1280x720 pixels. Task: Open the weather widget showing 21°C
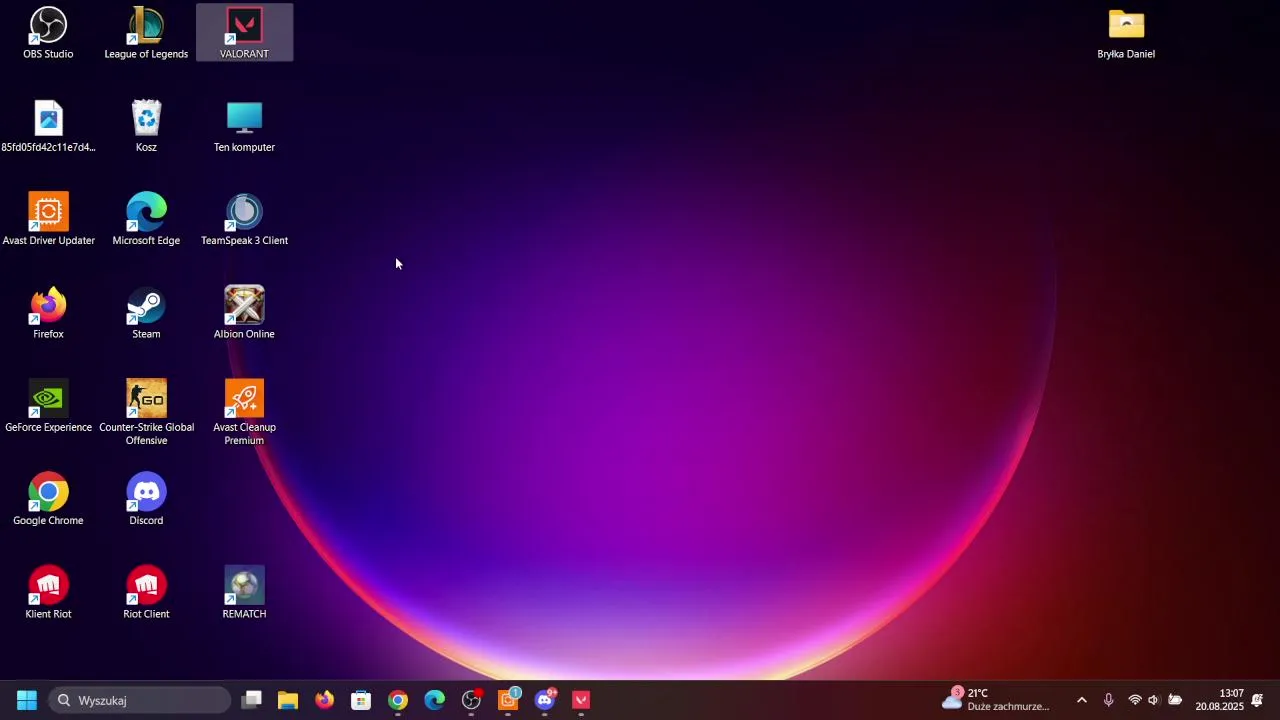(996, 700)
